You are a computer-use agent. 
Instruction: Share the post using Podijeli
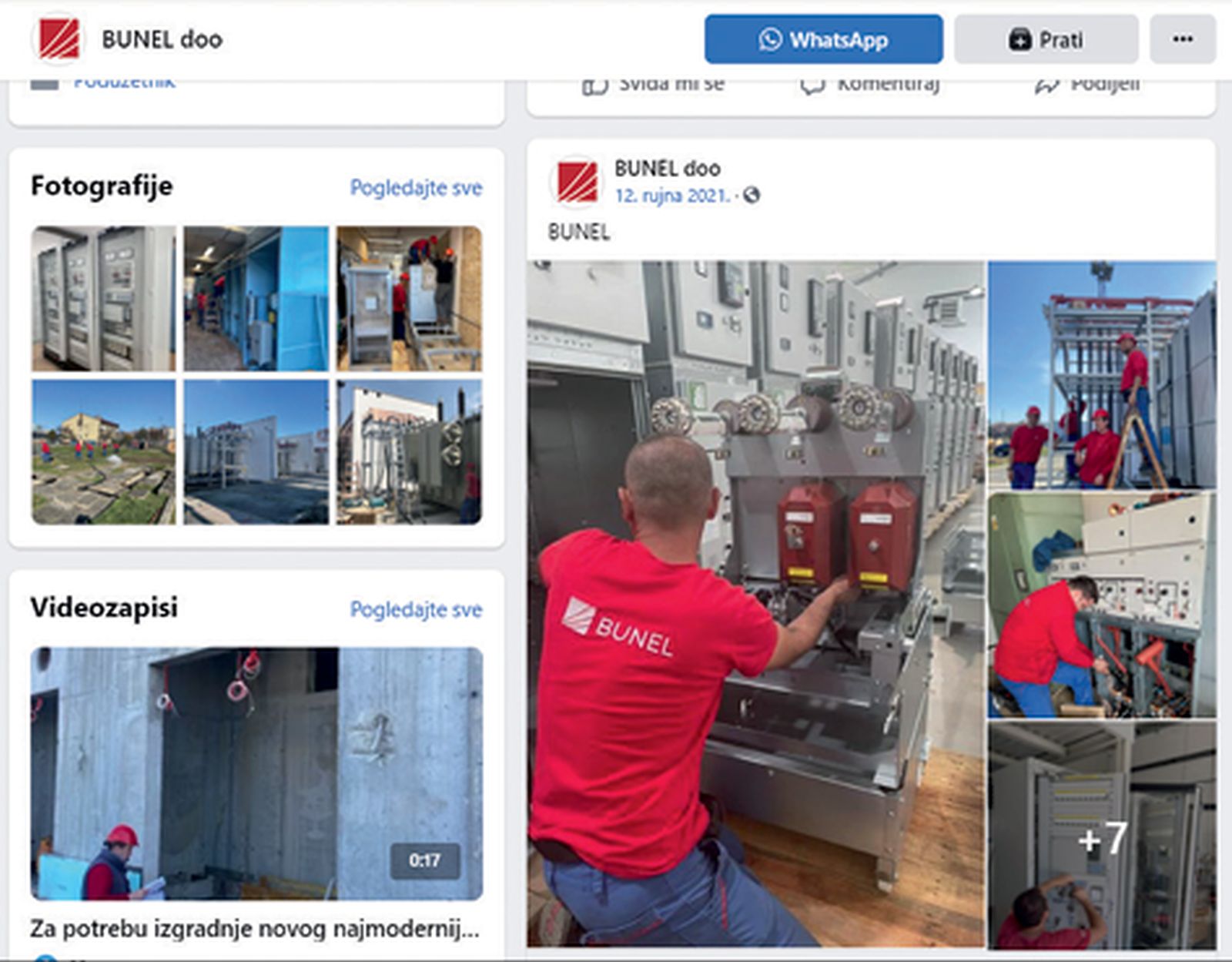[1086, 85]
